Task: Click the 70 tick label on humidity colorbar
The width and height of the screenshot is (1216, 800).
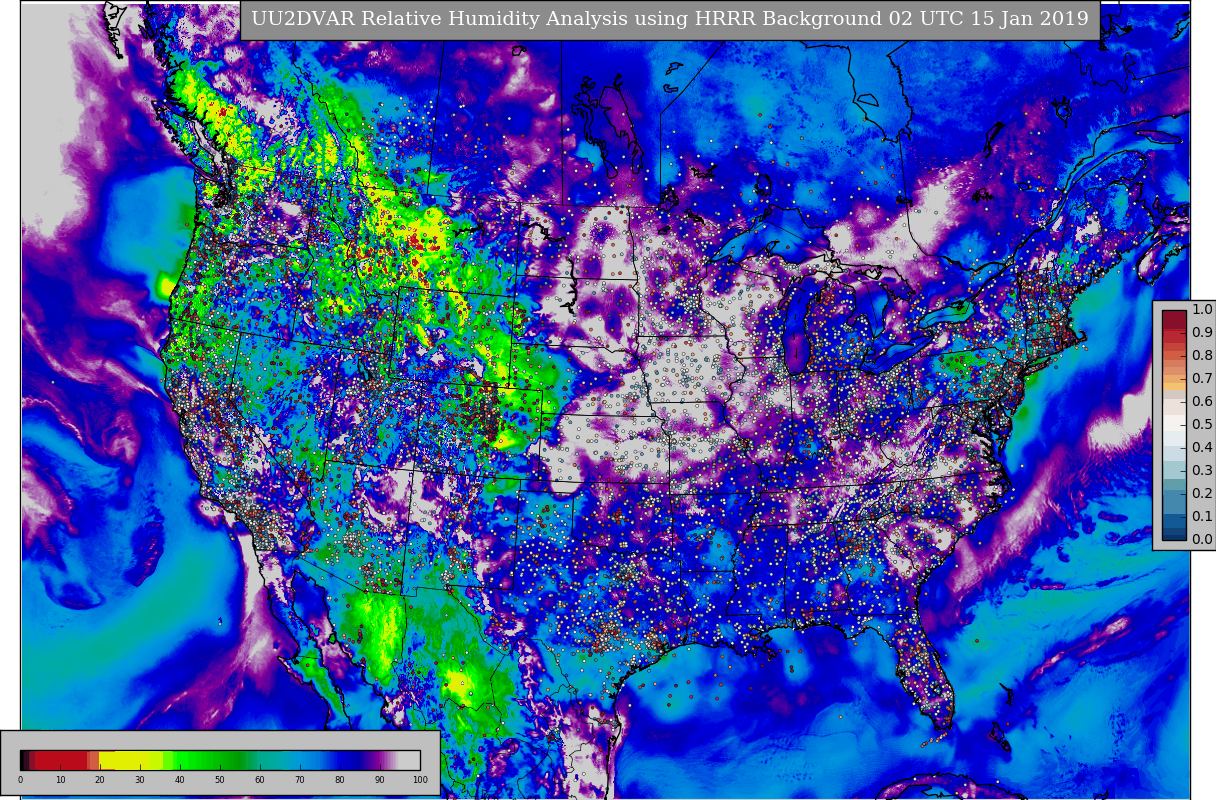Action: pos(300,780)
